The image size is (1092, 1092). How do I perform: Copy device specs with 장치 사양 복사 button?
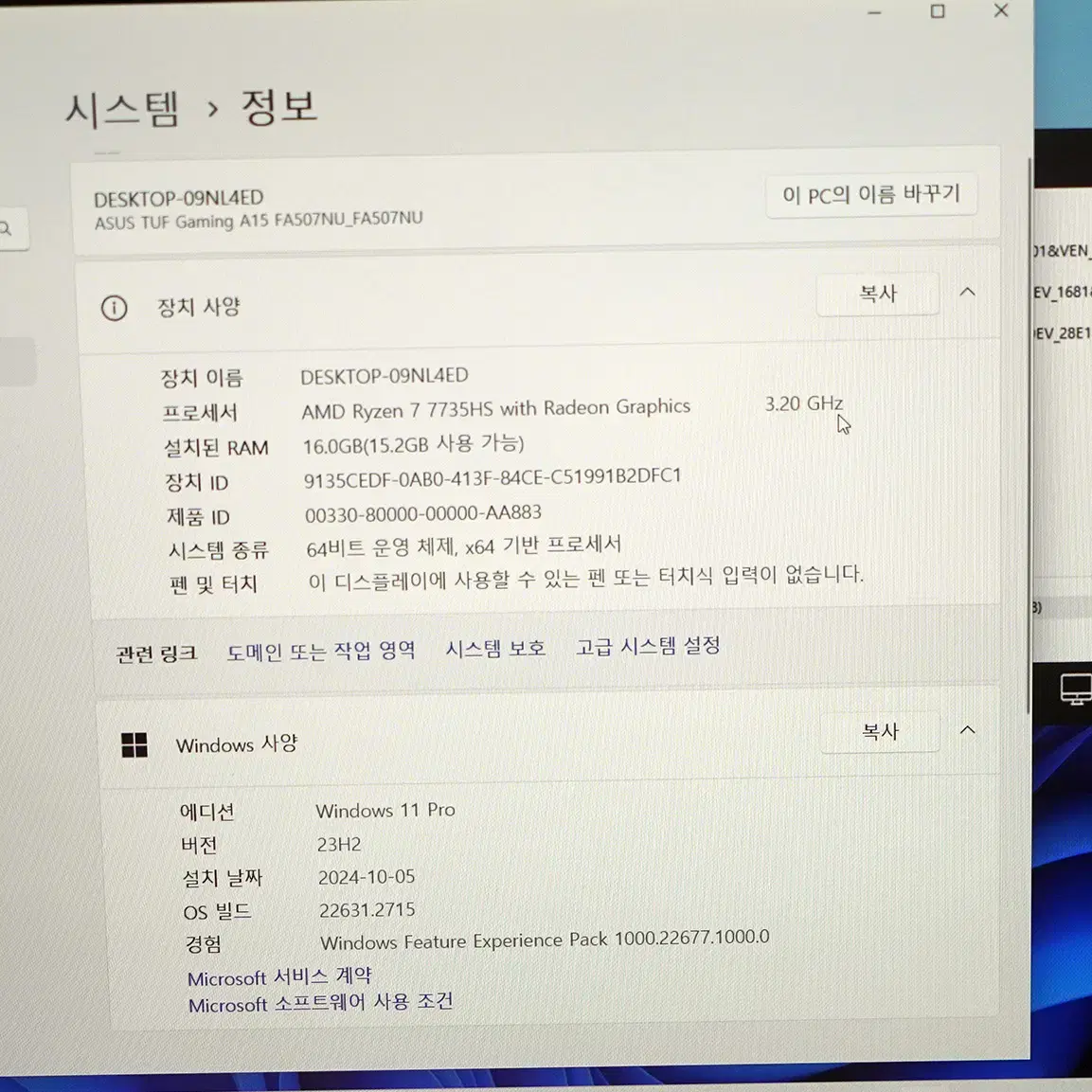click(878, 294)
